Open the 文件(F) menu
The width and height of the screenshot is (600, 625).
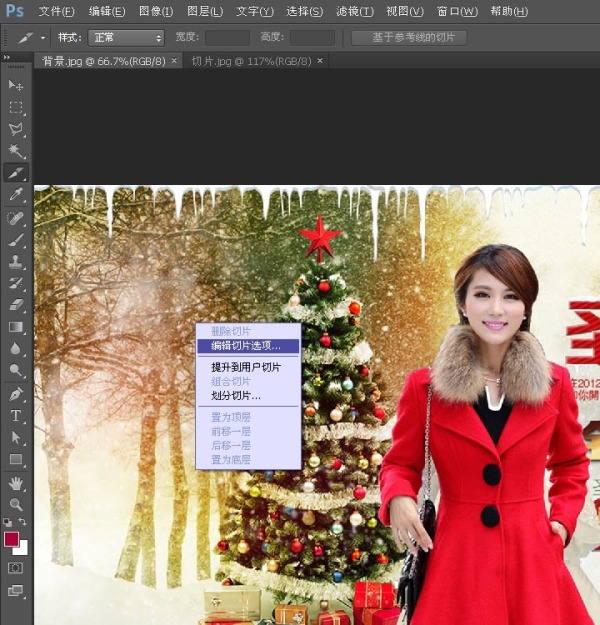tap(56, 11)
